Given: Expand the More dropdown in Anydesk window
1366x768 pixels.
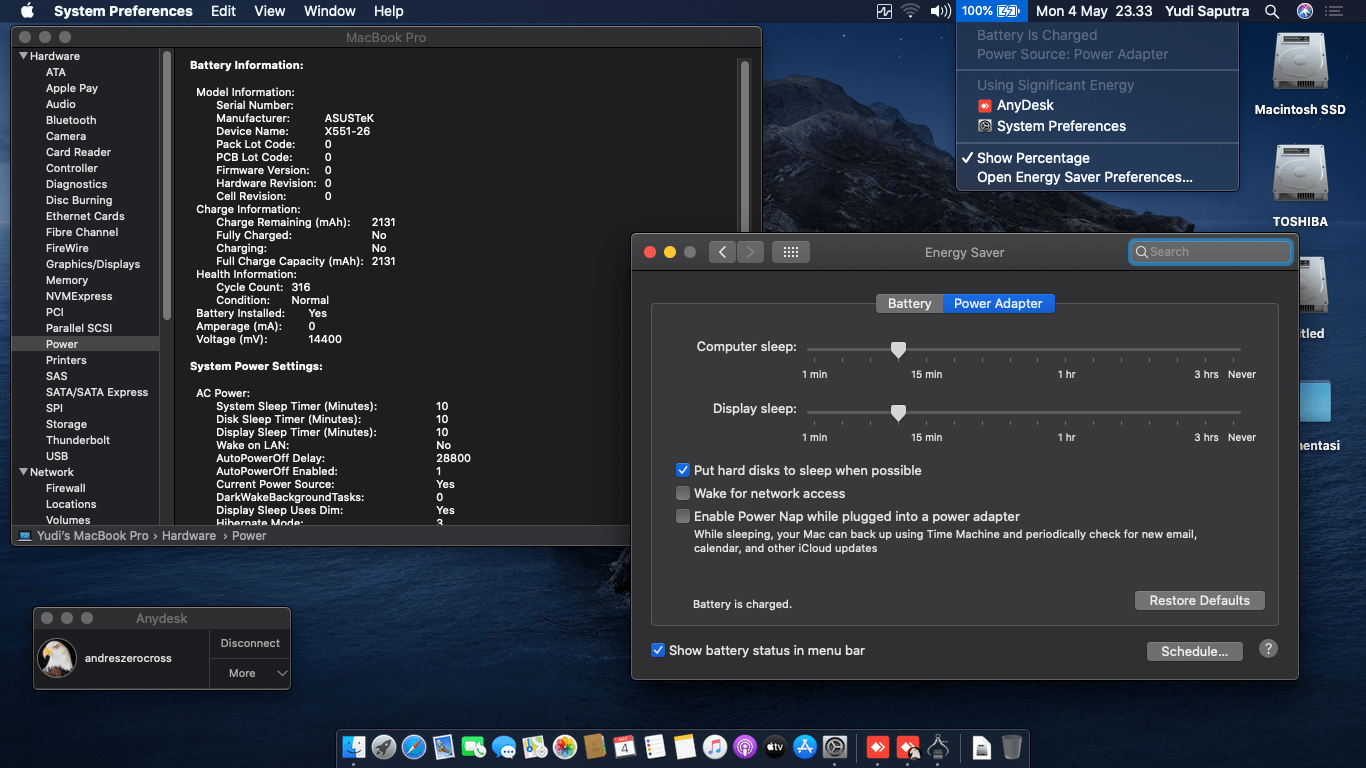Looking at the screenshot, I should pyautogui.click(x=250, y=673).
